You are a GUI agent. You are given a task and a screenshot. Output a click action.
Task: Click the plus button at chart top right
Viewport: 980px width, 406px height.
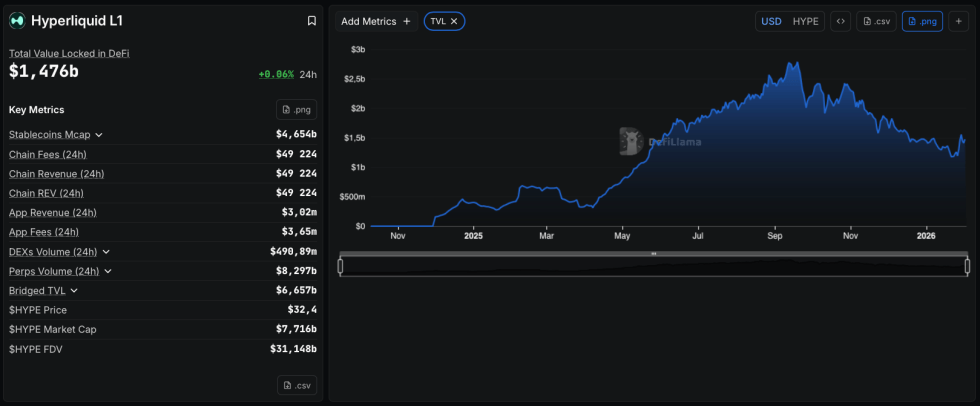(x=958, y=21)
